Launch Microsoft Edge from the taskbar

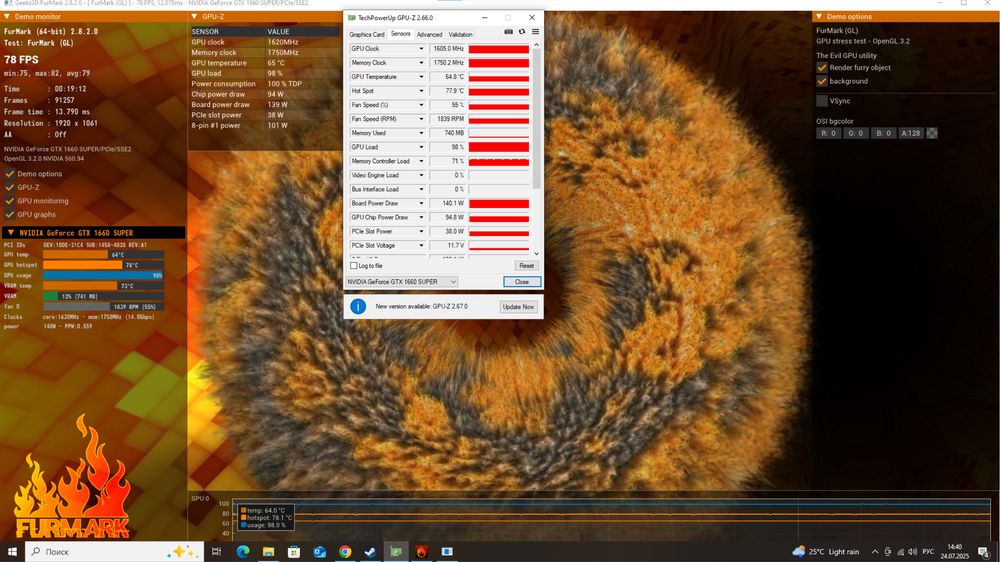click(x=243, y=551)
